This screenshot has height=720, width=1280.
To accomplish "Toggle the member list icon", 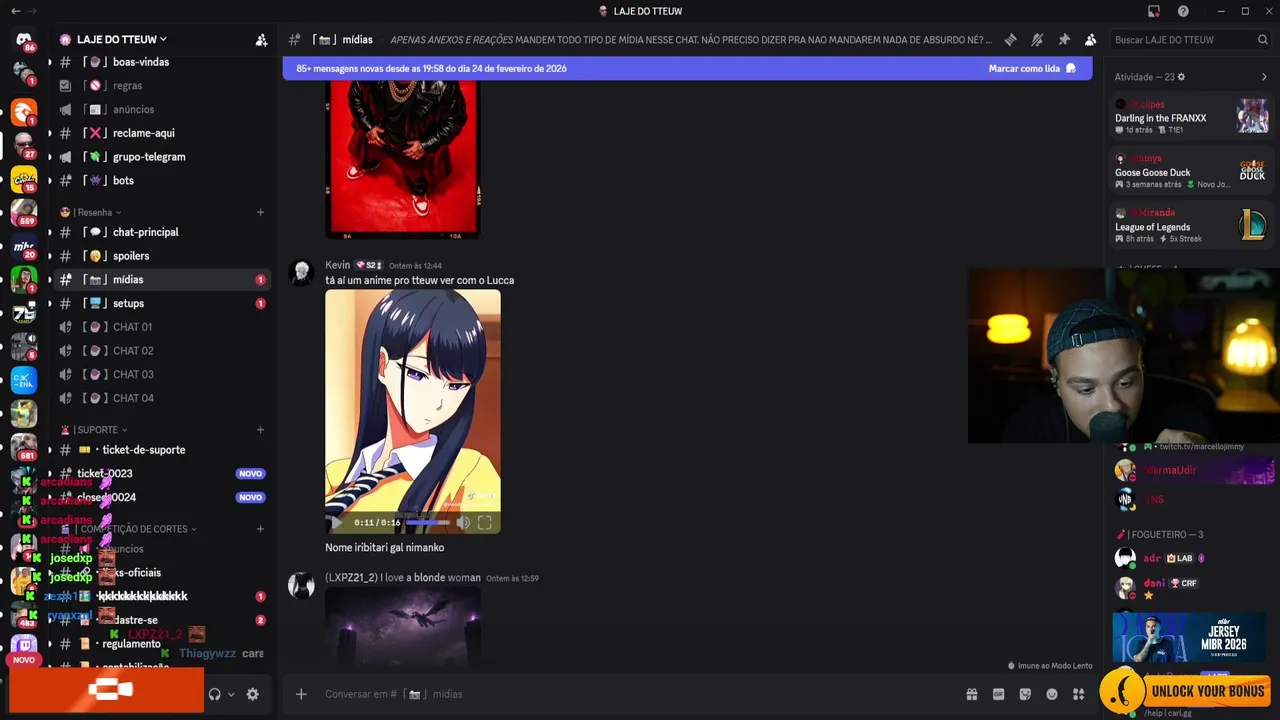I will tap(1090, 40).
